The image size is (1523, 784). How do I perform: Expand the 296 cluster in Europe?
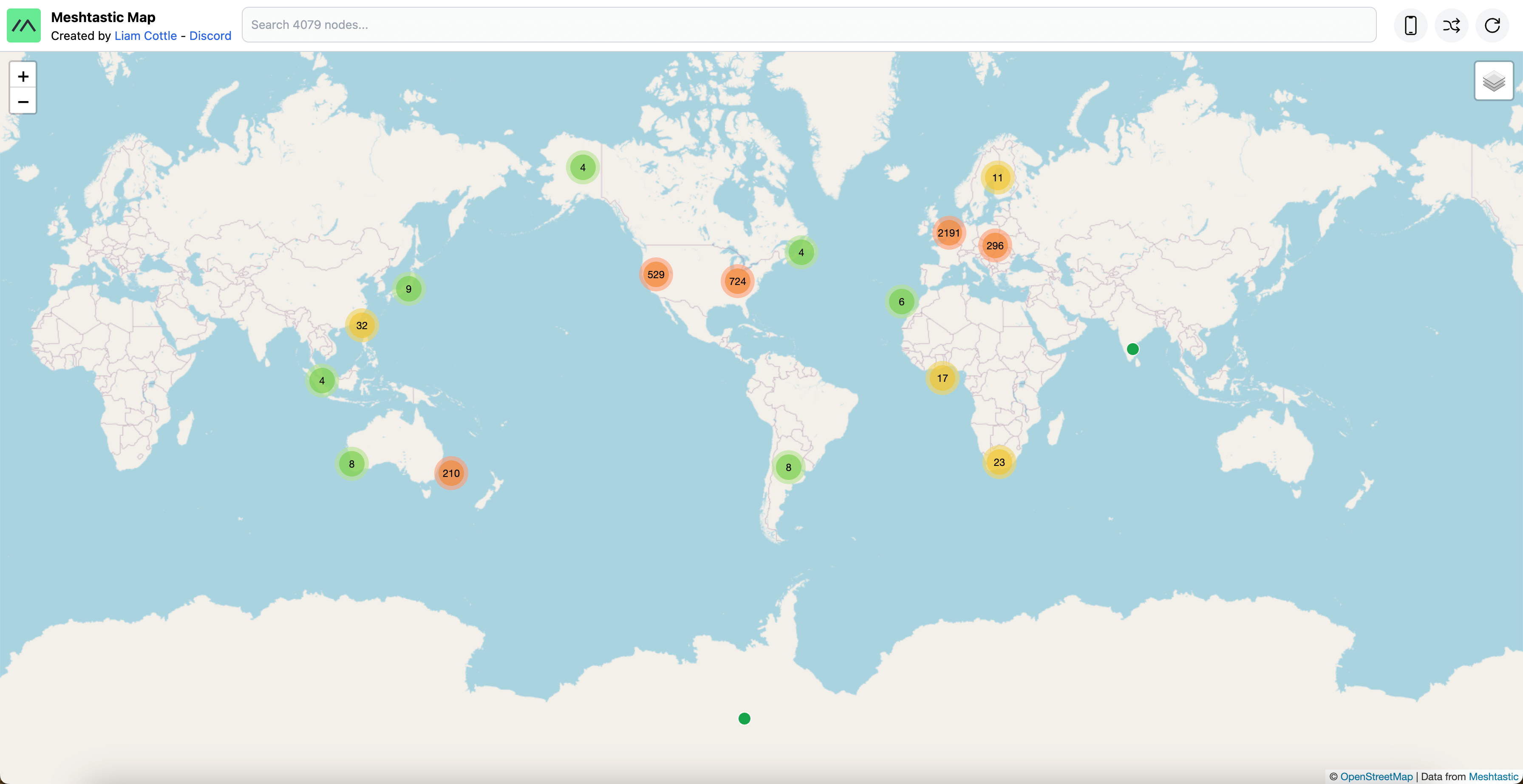click(994, 246)
